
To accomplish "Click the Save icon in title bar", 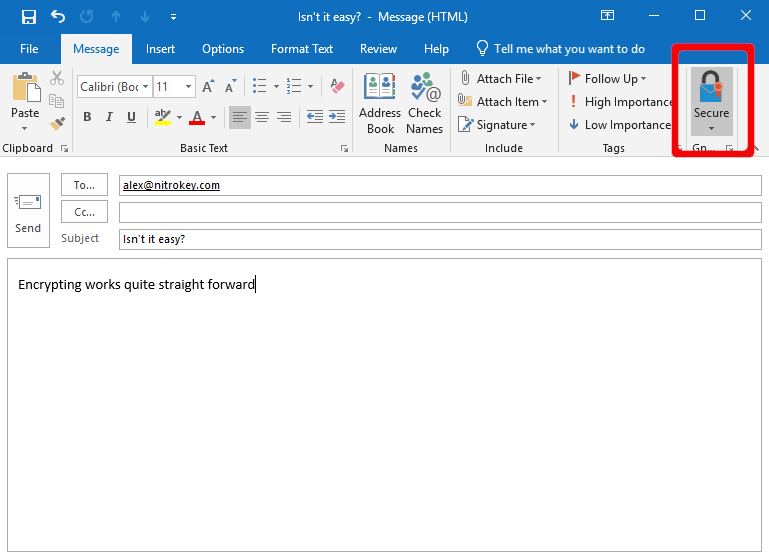I will [x=28, y=17].
